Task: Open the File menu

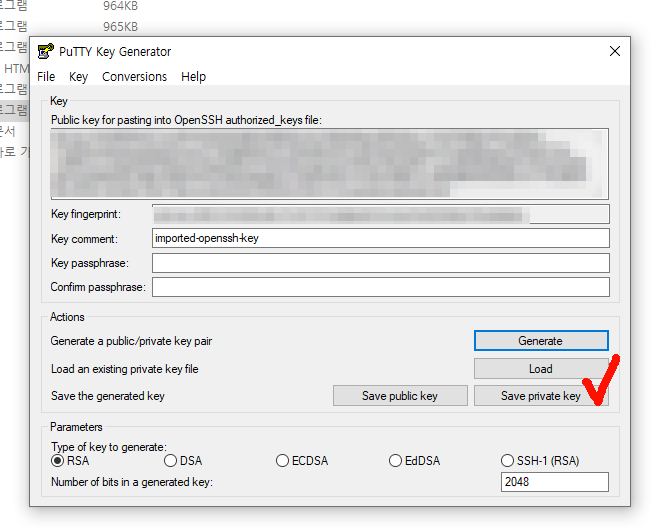Action: pos(46,77)
